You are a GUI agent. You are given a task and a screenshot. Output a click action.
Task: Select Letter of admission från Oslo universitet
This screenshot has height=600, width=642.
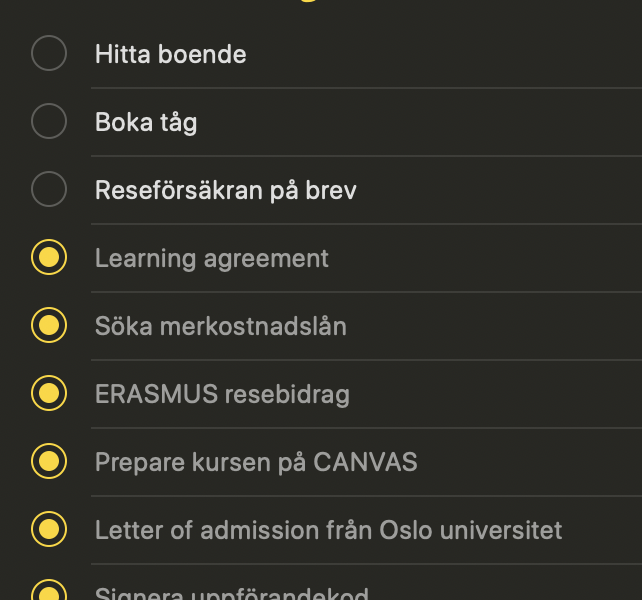[328, 530]
